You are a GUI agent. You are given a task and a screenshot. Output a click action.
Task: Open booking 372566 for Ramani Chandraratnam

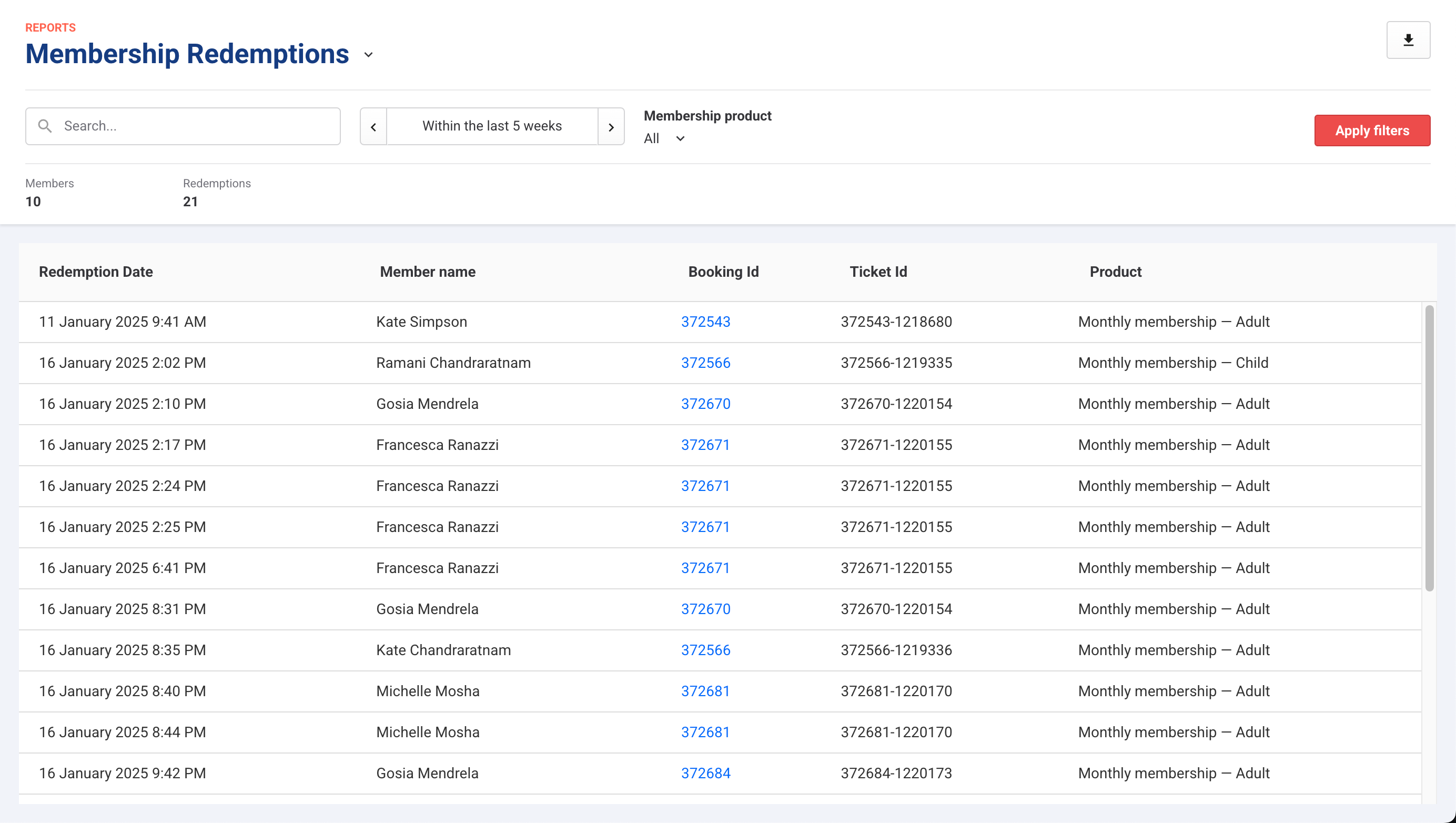pyautogui.click(x=705, y=363)
